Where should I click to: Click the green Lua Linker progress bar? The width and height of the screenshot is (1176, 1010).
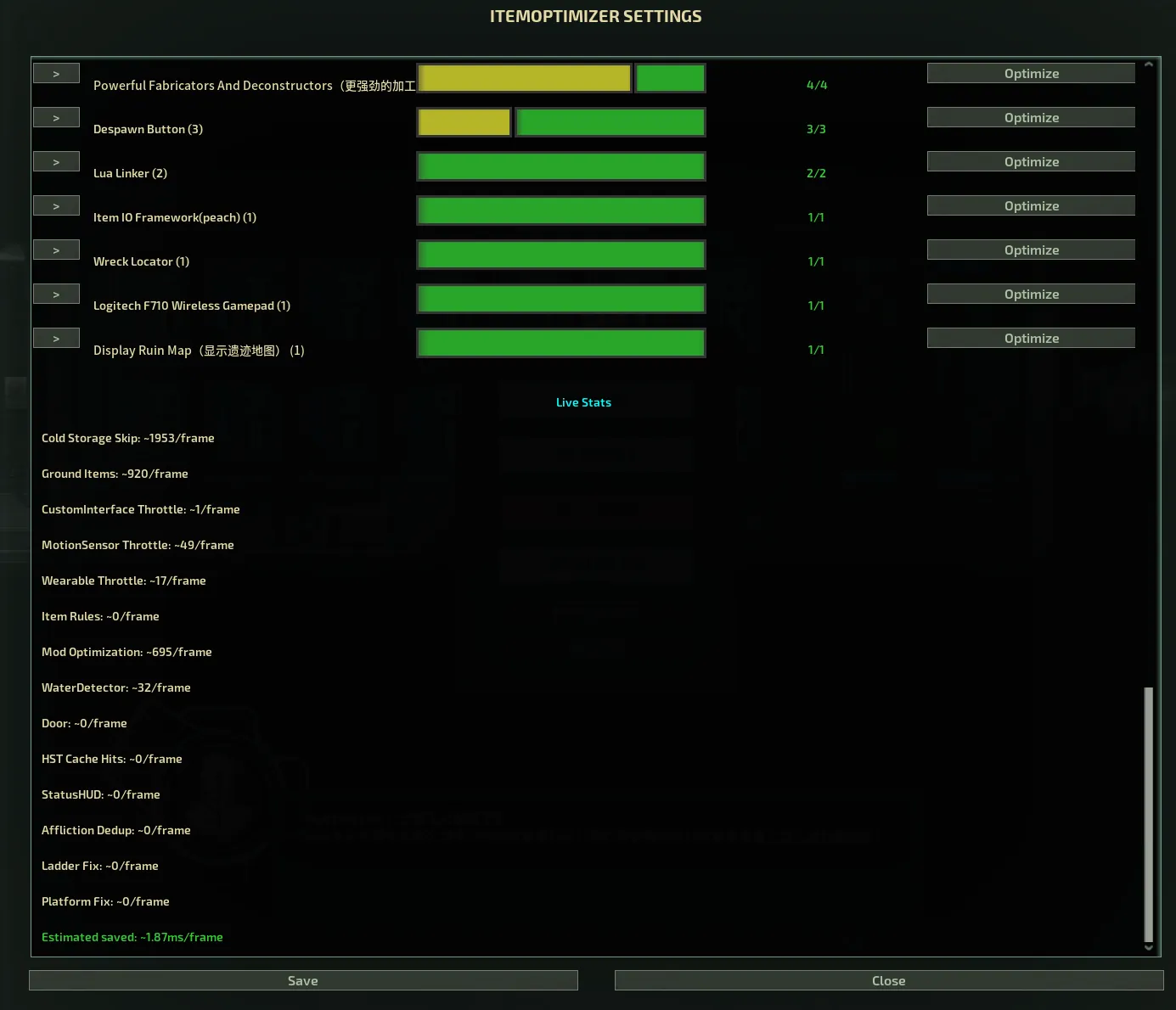point(560,166)
